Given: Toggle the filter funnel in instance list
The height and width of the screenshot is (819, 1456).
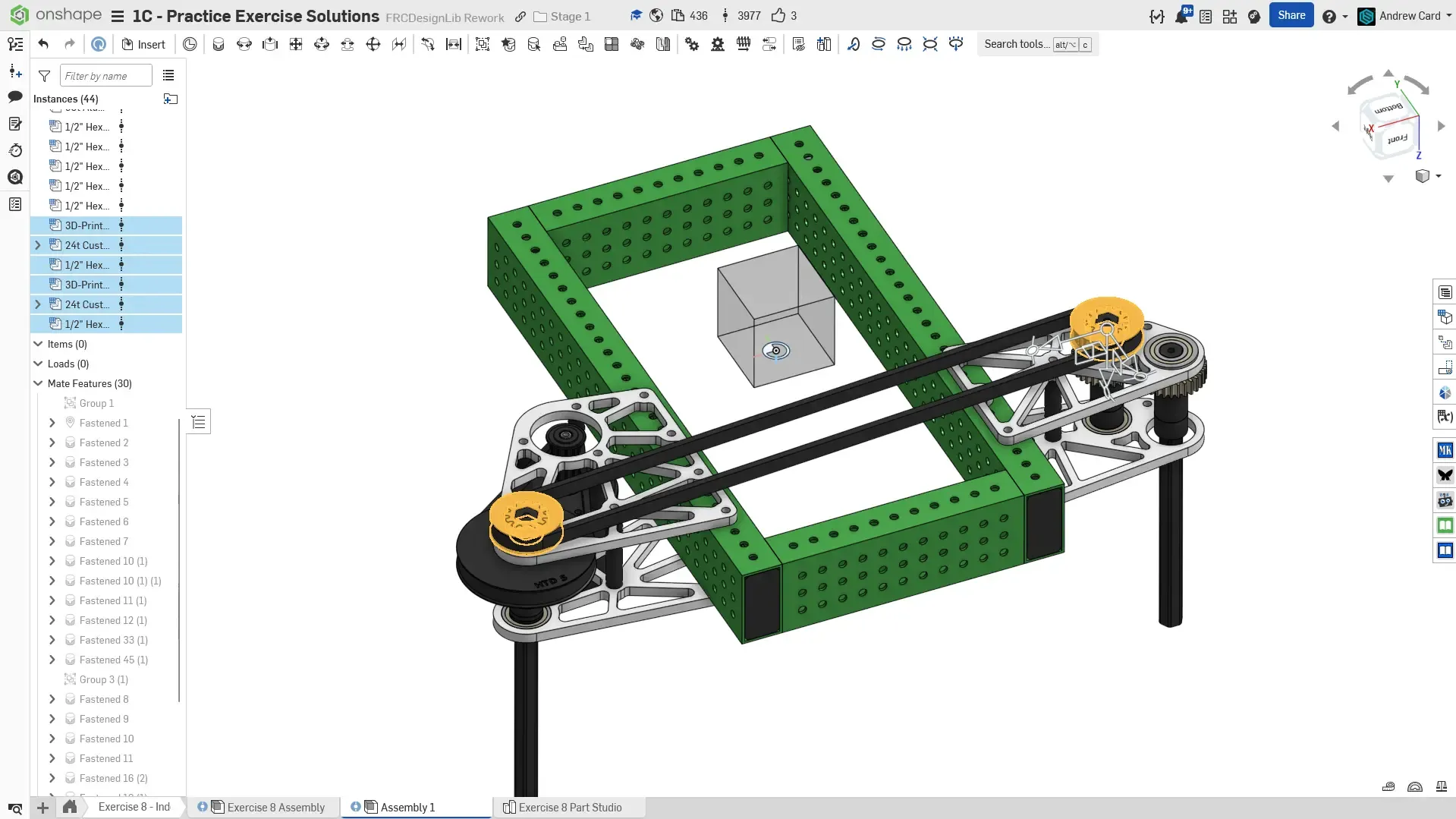Looking at the screenshot, I should click(x=45, y=76).
